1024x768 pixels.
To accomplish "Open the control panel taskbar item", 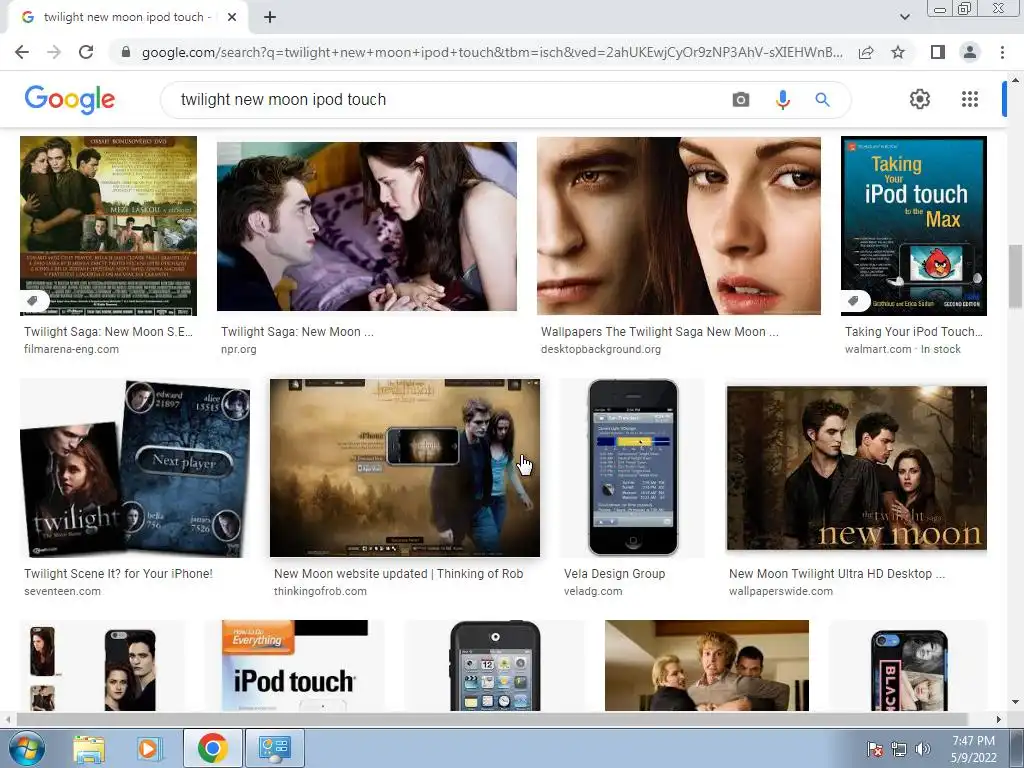I will point(274,748).
